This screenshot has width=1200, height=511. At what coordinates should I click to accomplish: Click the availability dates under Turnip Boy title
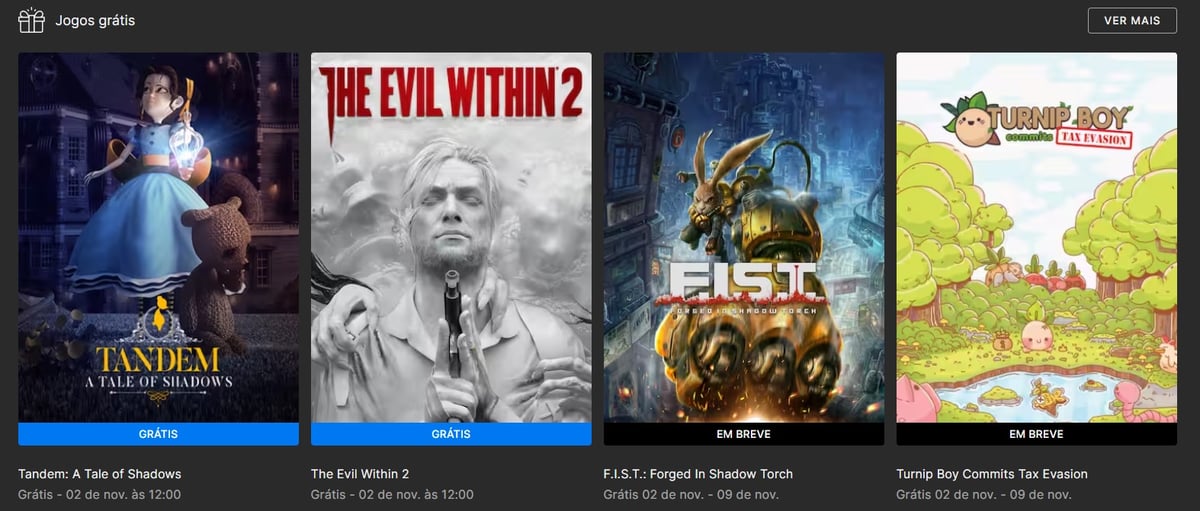984,495
